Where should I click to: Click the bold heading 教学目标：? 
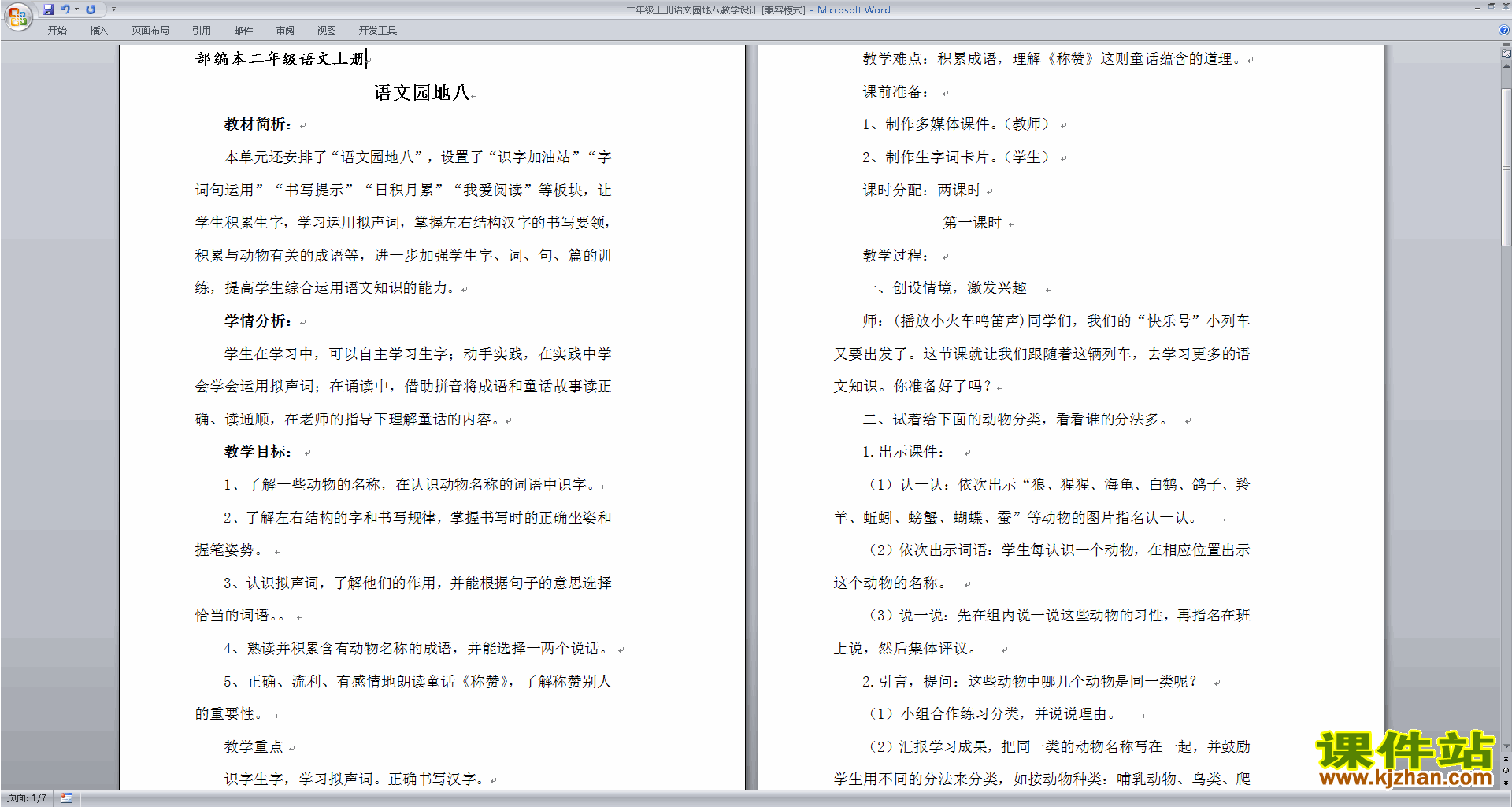tap(258, 452)
